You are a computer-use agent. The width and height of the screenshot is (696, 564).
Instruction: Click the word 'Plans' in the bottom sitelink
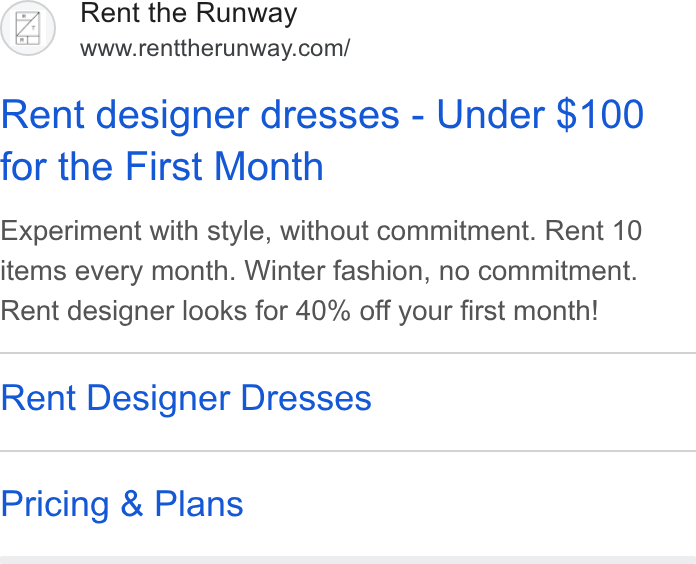(x=199, y=504)
